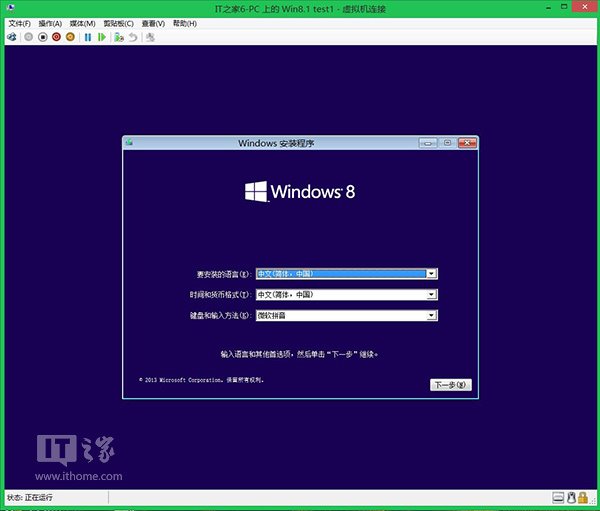Open the 操作(A) menu

pos(50,23)
